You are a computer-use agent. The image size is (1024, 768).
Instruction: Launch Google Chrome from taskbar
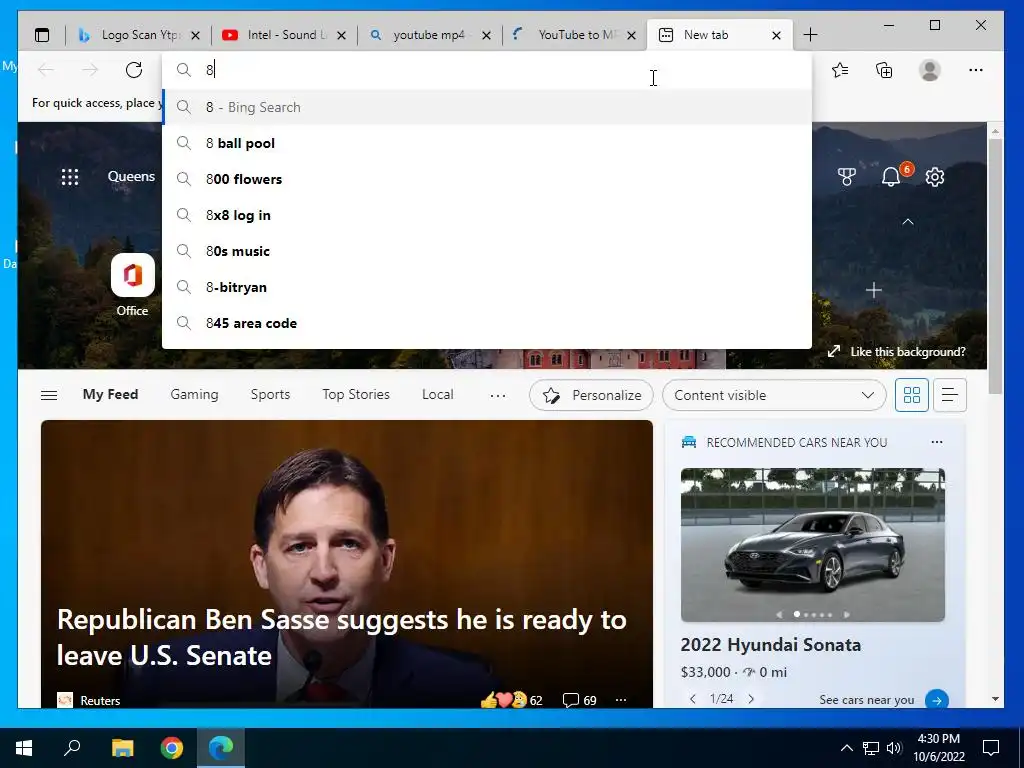click(172, 748)
